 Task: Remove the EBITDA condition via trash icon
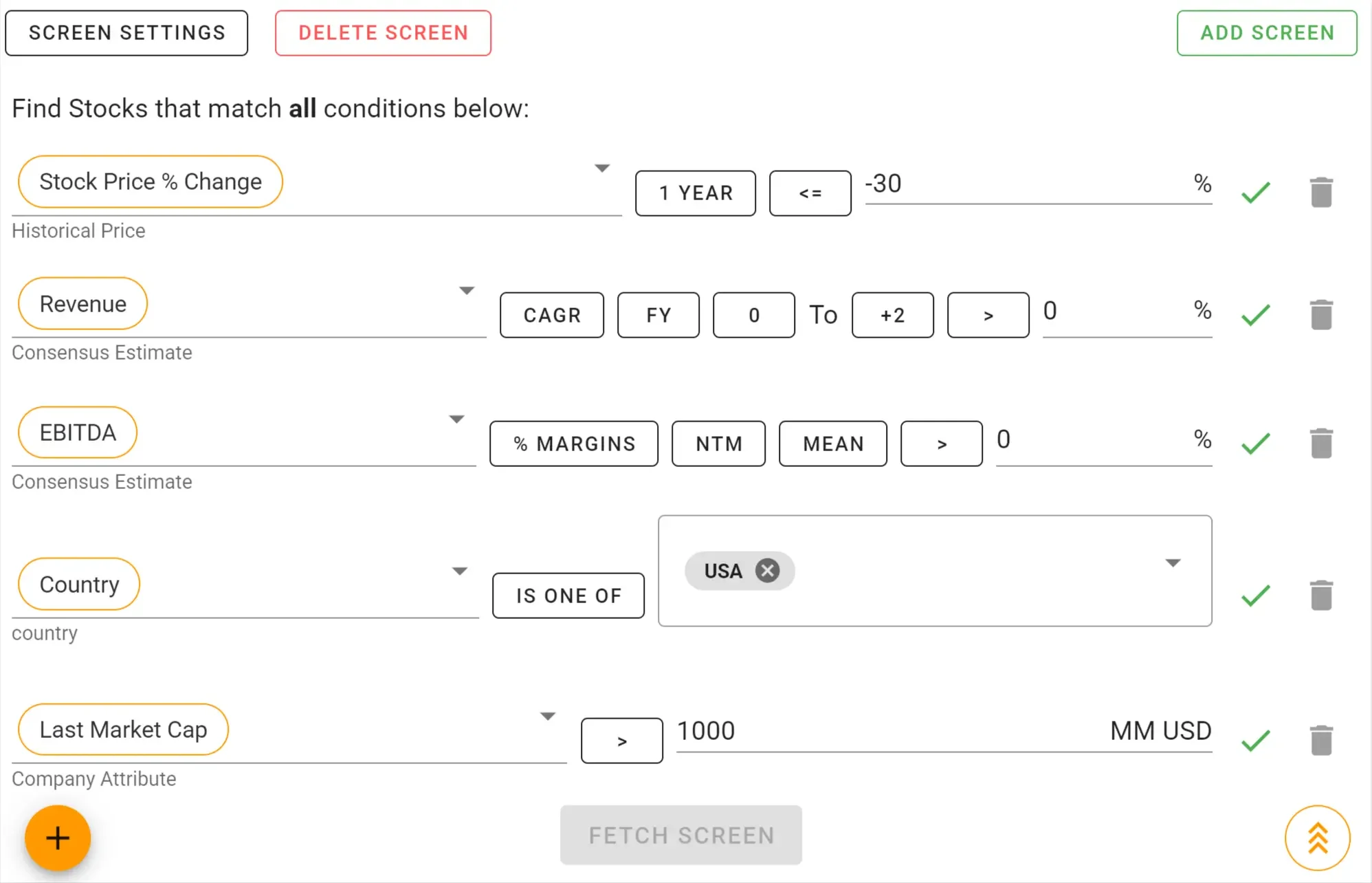[x=1320, y=444]
